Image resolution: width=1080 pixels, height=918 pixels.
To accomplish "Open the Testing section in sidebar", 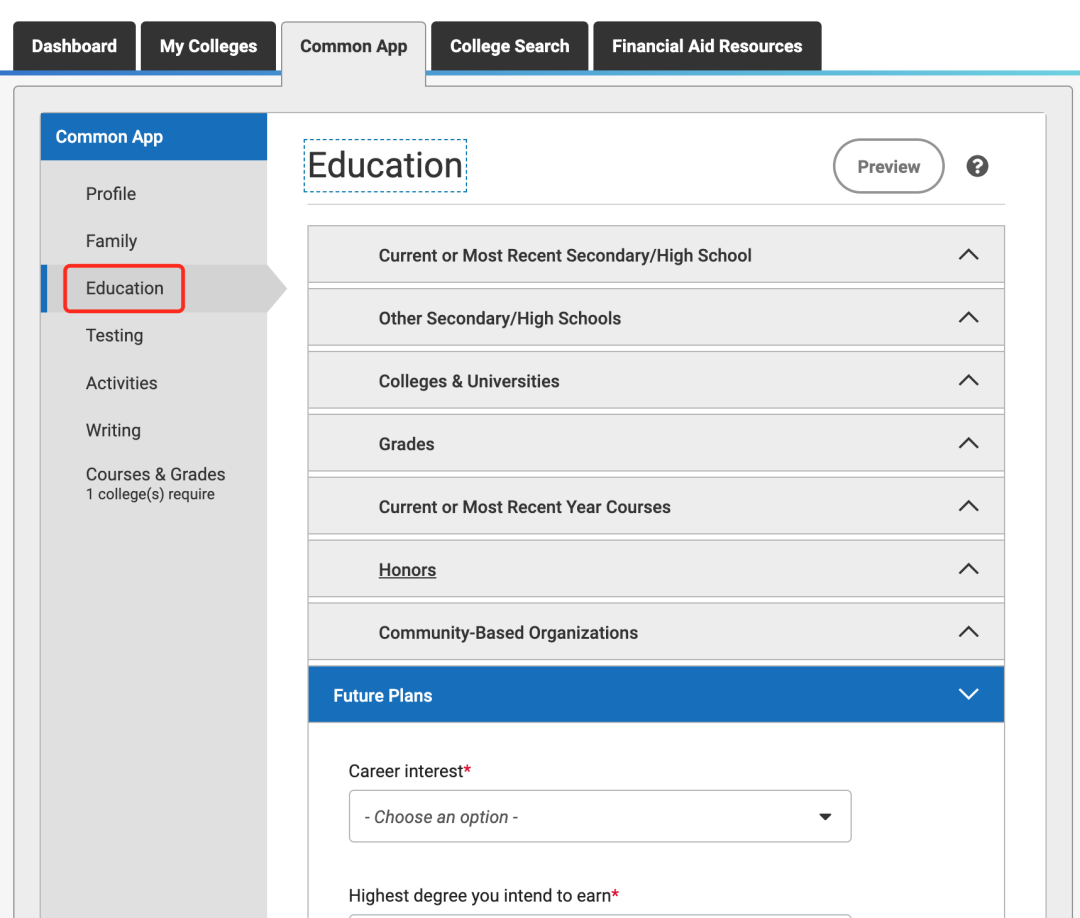I will click(x=114, y=335).
